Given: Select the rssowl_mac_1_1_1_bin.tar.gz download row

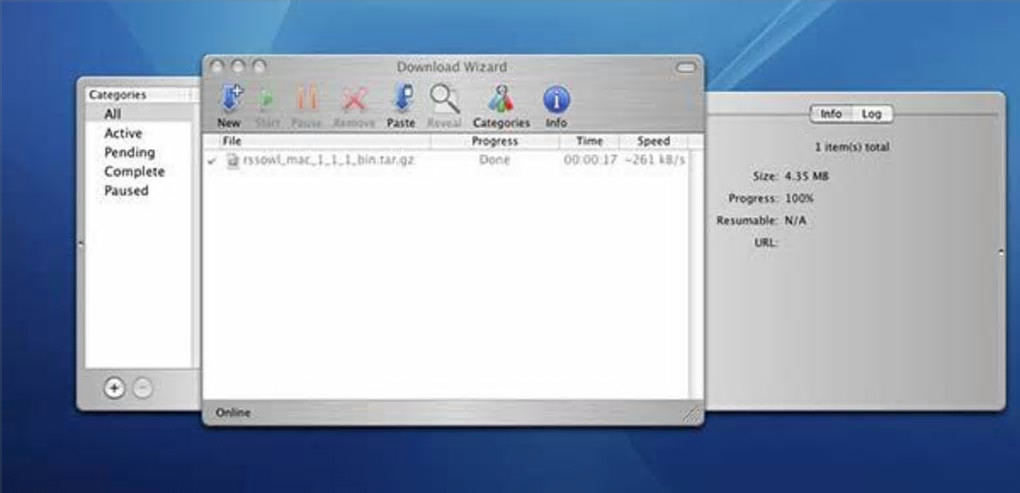Looking at the screenshot, I should 446,160.
